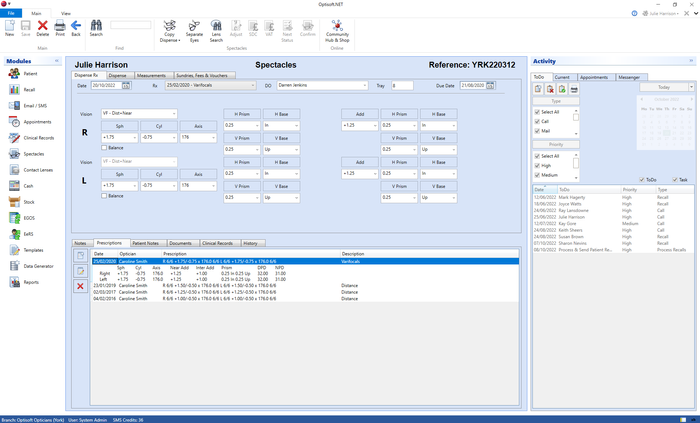This screenshot has width=700, height=423.
Task: Toggle the Task checkbox in Activity
Action: click(x=675, y=179)
